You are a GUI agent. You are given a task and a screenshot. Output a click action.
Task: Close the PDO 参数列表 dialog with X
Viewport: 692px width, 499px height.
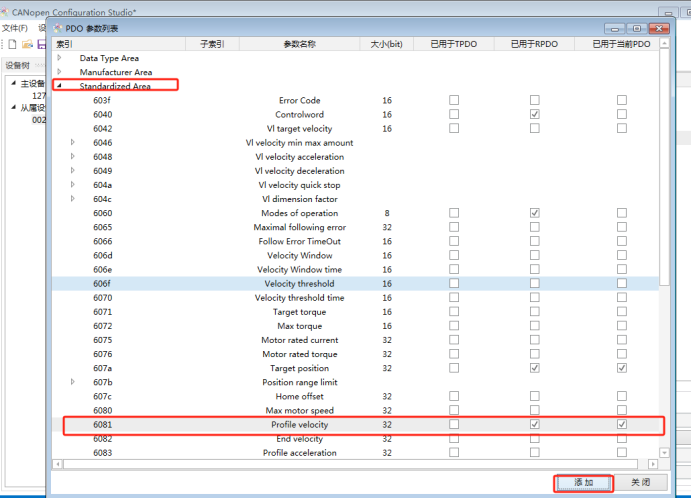(659, 29)
